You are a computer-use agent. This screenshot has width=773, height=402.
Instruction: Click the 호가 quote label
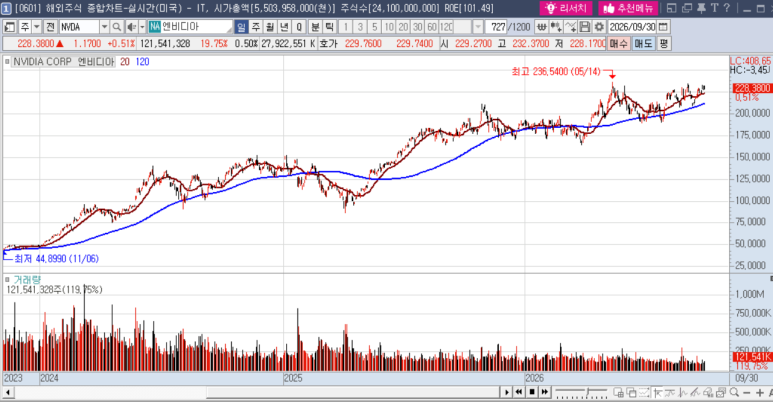click(328, 44)
